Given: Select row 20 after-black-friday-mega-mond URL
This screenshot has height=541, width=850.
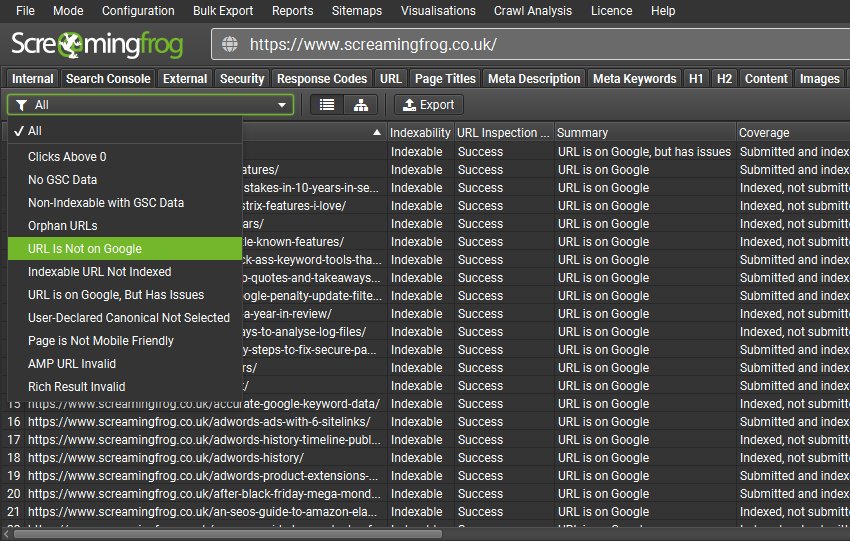Looking at the screenshot, I should [x=204, y=493].
